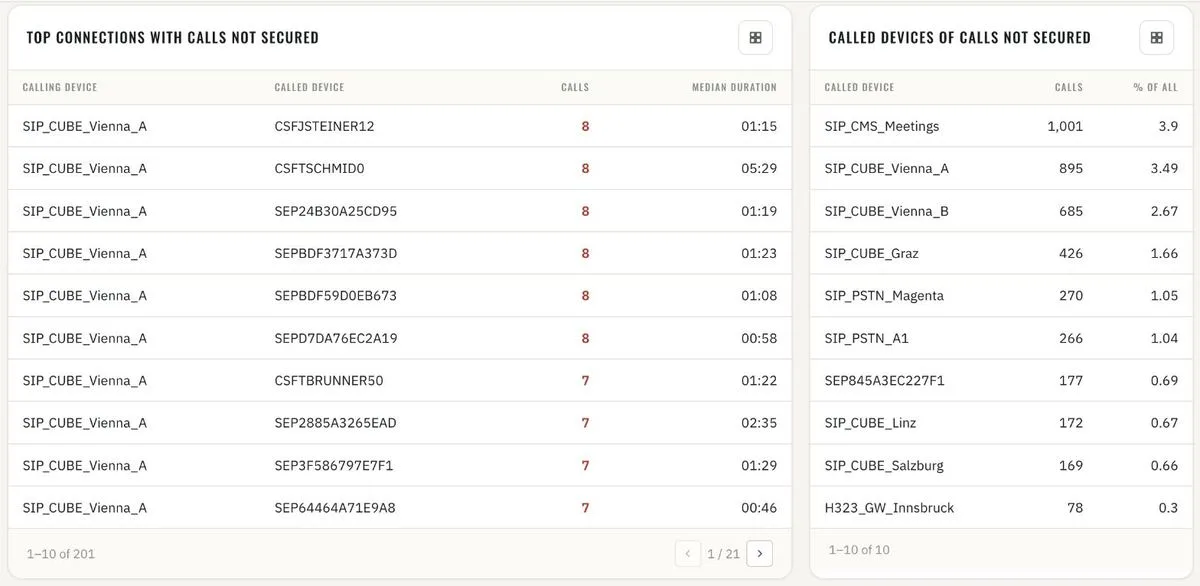Select called device SEPBDF59D0EB673
Screen dimensions: 1200x586
(336, 295)
